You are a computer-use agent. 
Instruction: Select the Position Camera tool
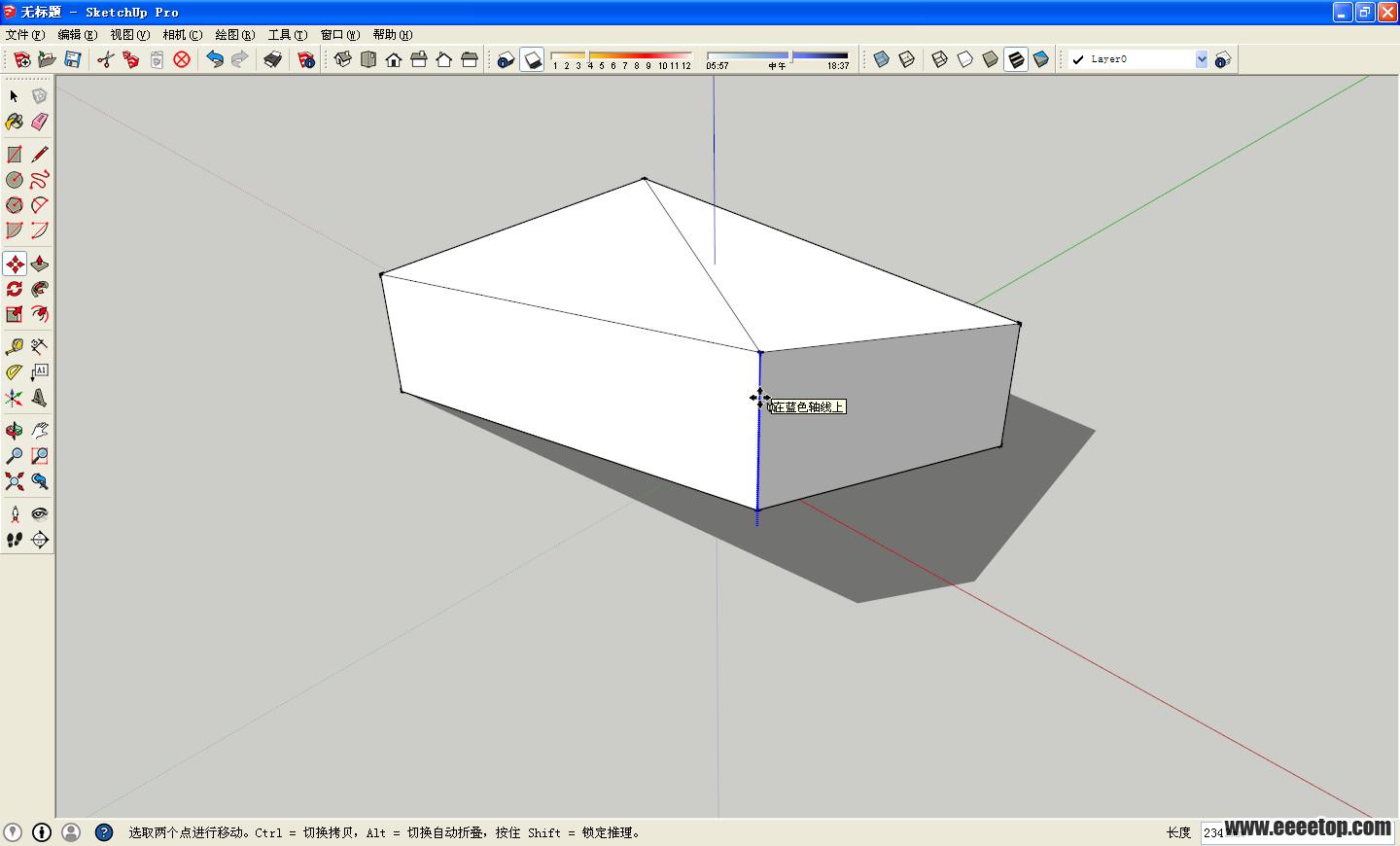pyautogui.click(x=14, y=514)
